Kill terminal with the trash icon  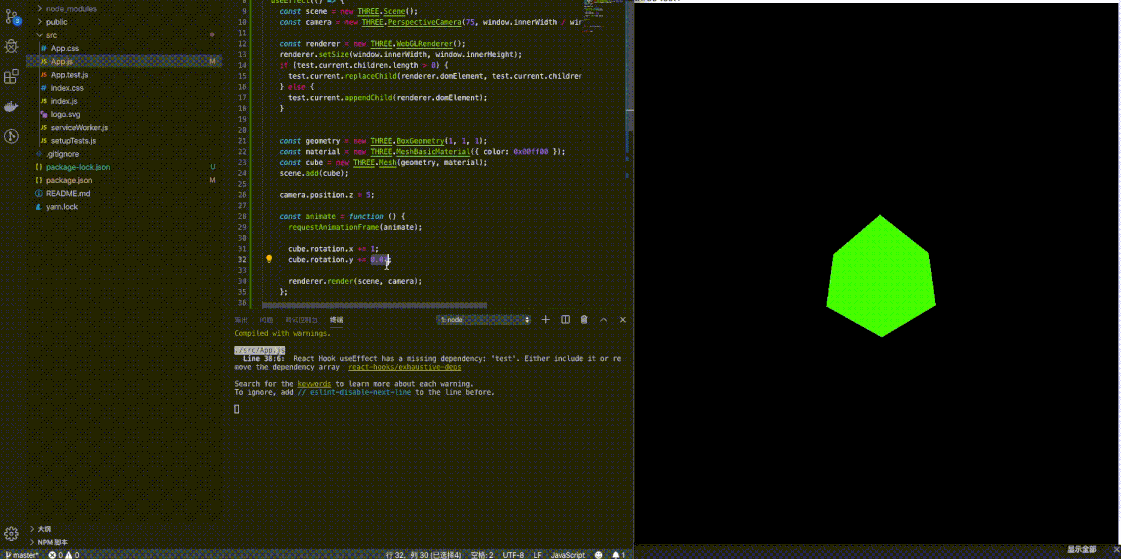click(x=584, y=320)
